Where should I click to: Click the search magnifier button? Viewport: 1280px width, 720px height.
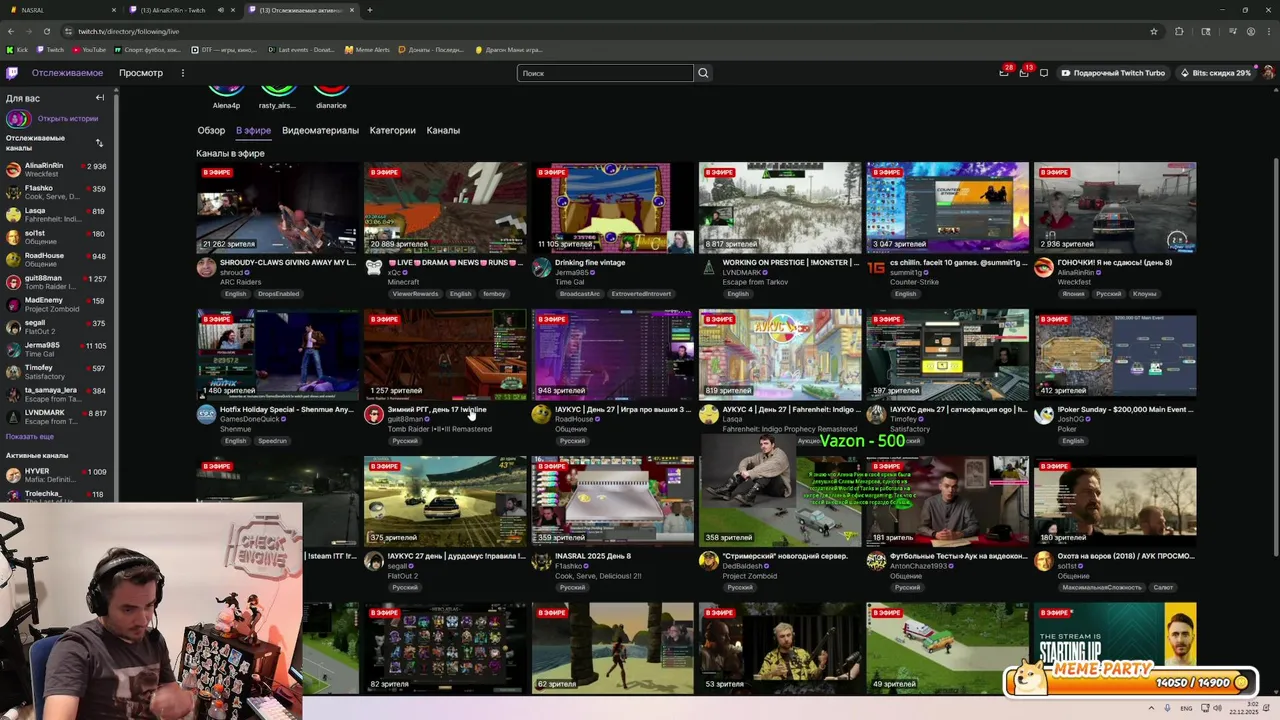tap(703, 73)
